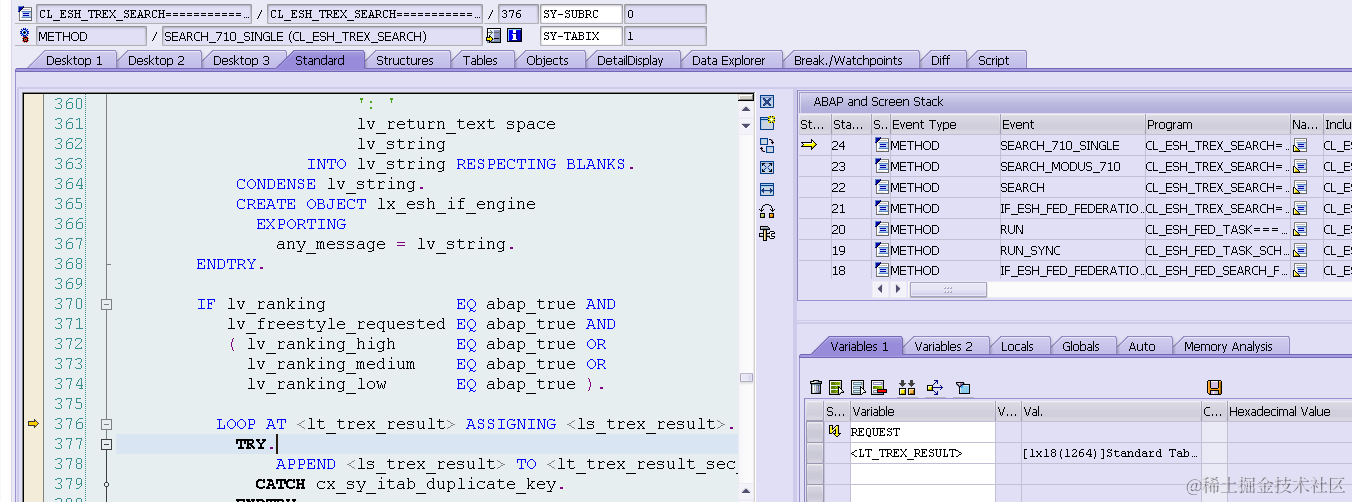Open the Tables tab
The width and height of the screenshot is (1352, 502).
pyautogui.click(x=480, y=60)
